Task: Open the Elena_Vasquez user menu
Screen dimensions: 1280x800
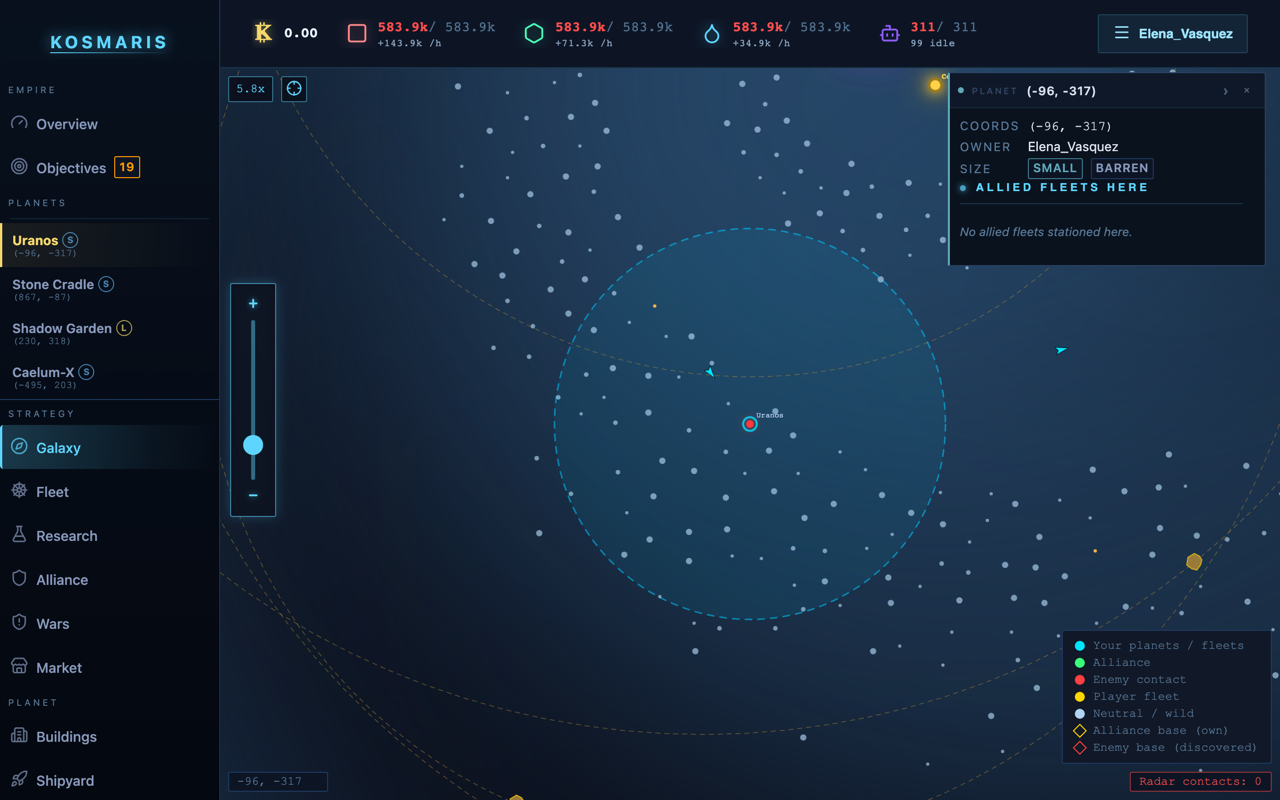Action: coord(1172,33)
